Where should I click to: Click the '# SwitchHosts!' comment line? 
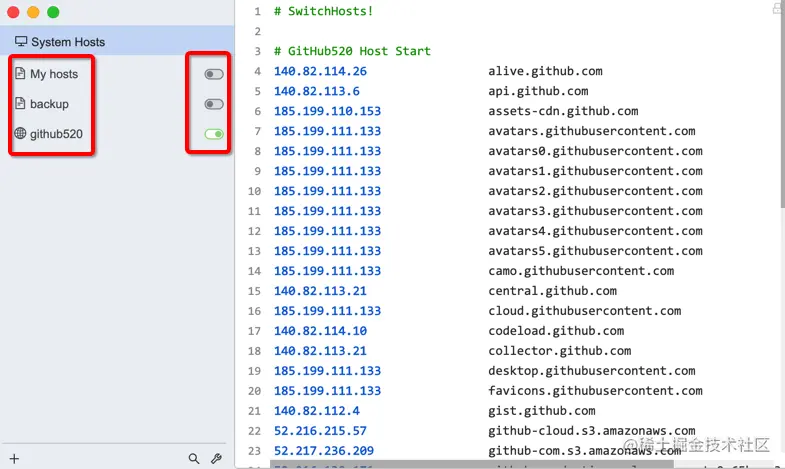tap(323, 11)
